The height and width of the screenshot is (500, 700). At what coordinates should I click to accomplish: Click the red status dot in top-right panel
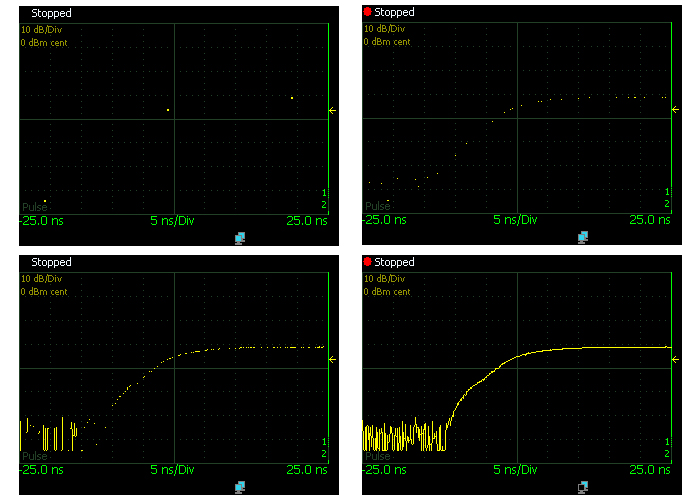pos(367,13)
